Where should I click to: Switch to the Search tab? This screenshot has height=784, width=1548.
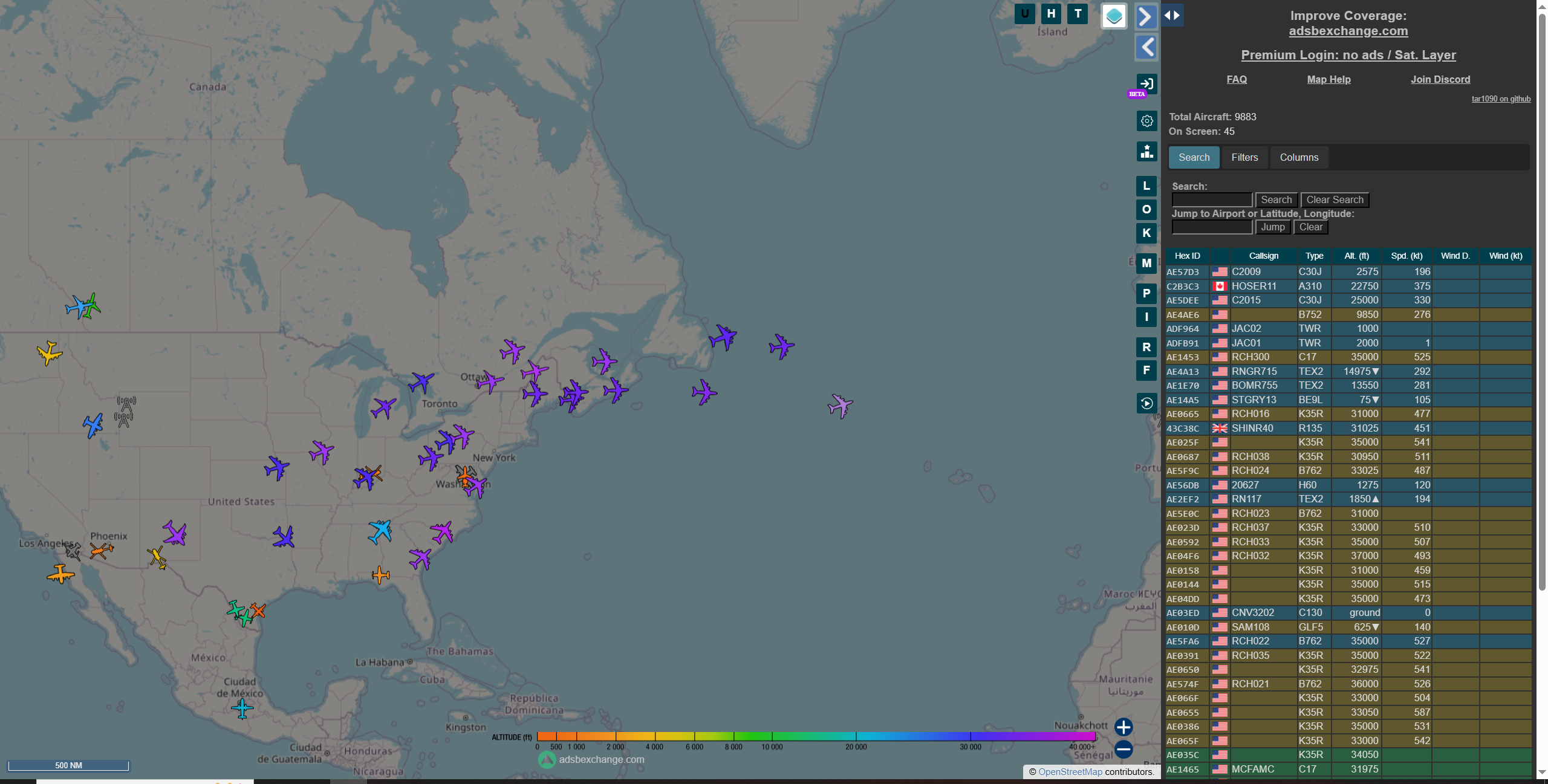(x=1194, y=158)
